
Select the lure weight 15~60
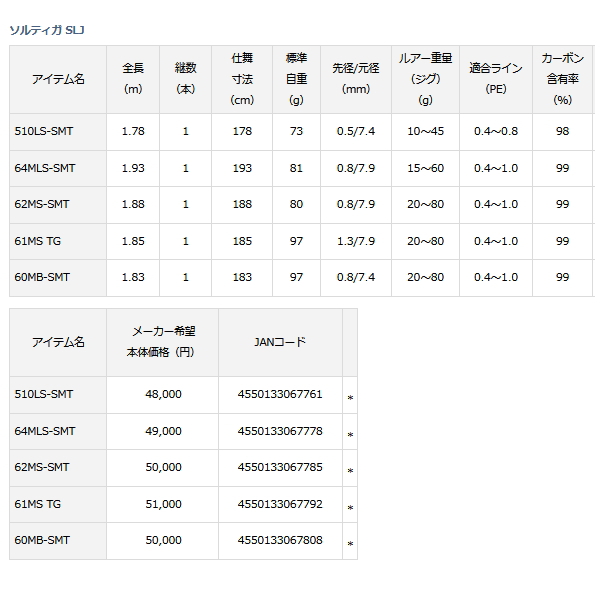coord(425,168)
